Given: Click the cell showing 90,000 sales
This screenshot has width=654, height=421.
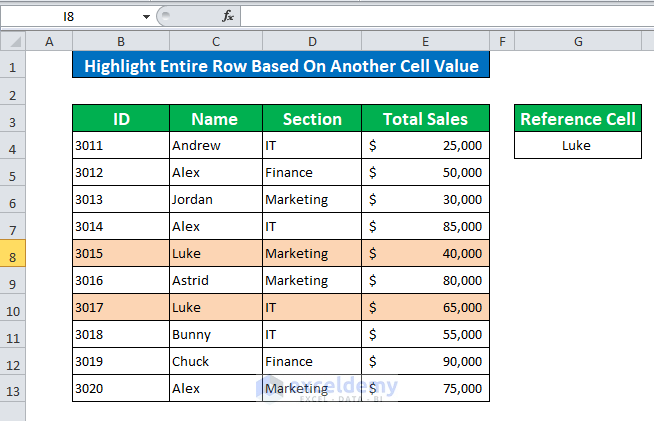Looking at the screenshot, I should click(425, 362).
